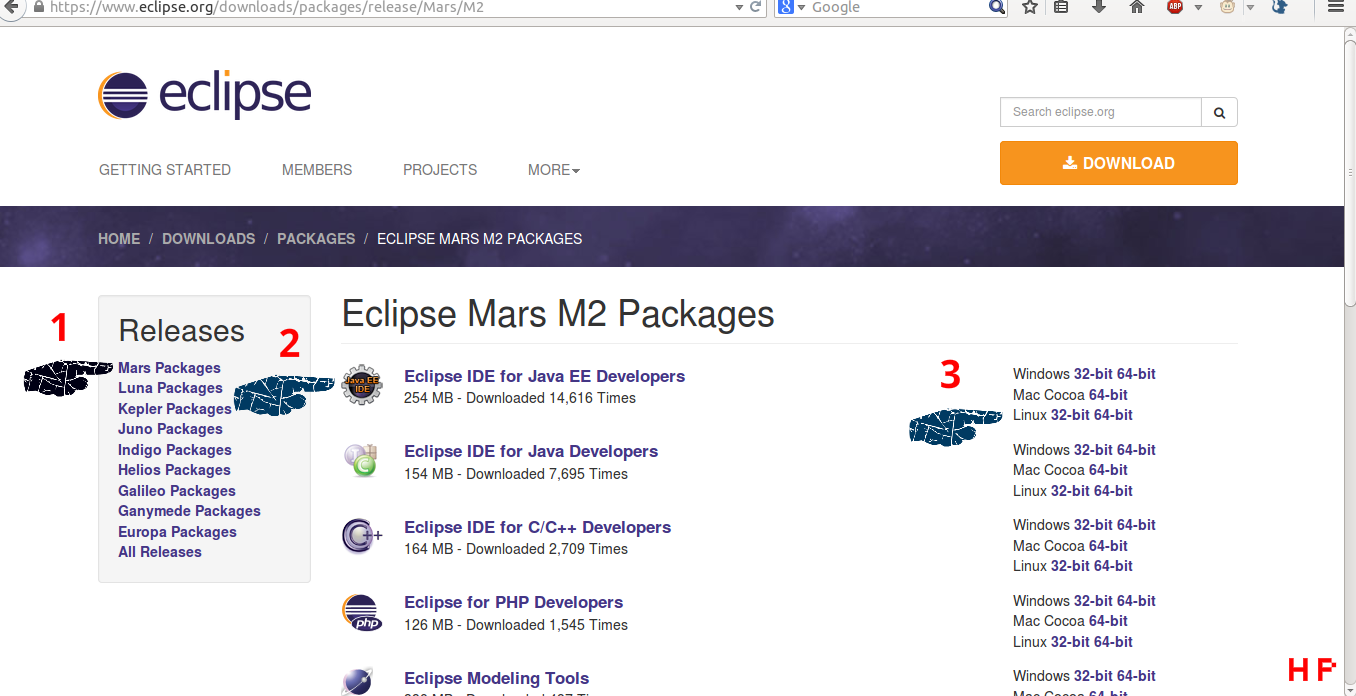
Task: Open Helios Packages release link
Action: [174, 470]
